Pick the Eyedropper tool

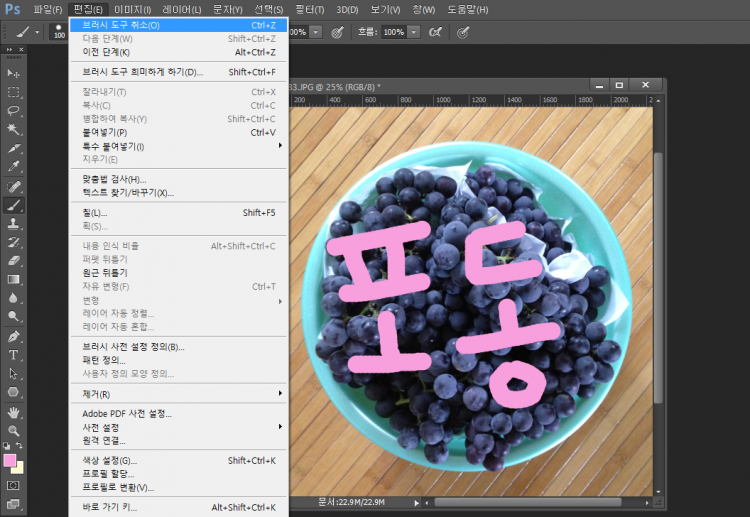tap(14, 167)
